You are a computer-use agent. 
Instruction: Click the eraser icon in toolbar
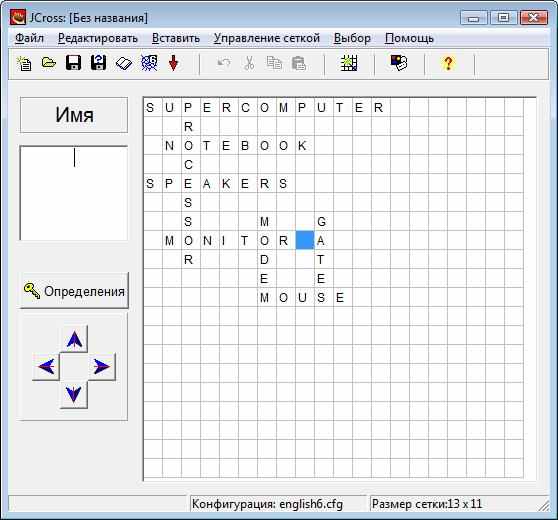tap(124, 64)
